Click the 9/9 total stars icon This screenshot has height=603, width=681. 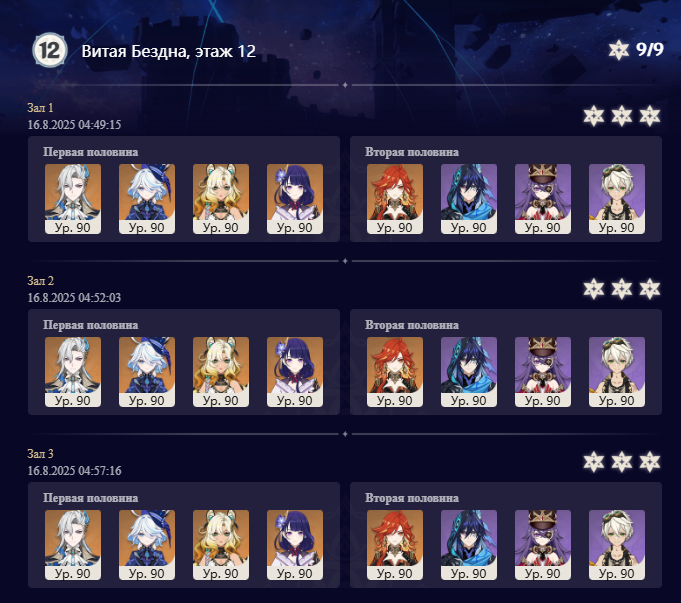tap(618, 50)
